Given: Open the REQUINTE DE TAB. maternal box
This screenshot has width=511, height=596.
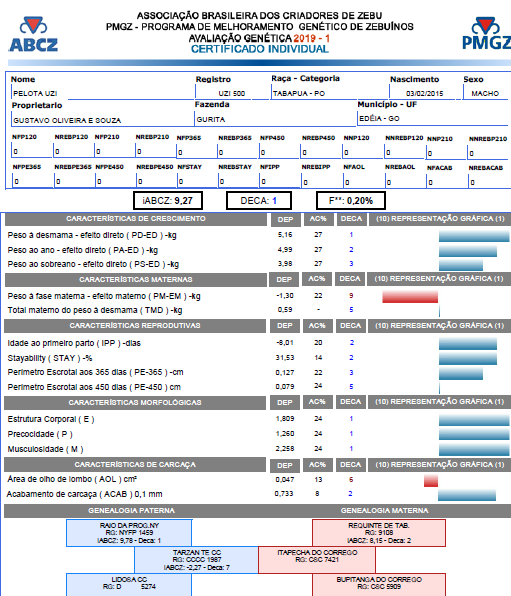Looking at the screenshot, I should point(379,533).
